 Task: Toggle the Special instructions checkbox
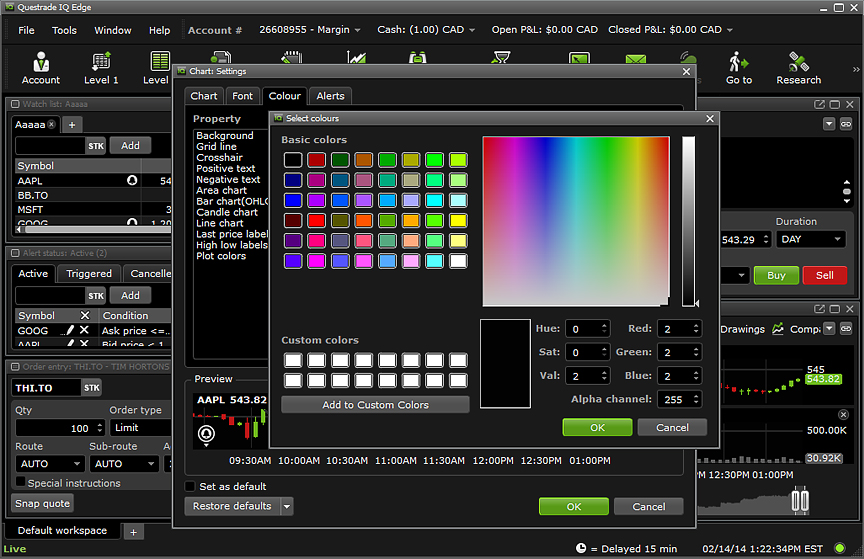20,482
